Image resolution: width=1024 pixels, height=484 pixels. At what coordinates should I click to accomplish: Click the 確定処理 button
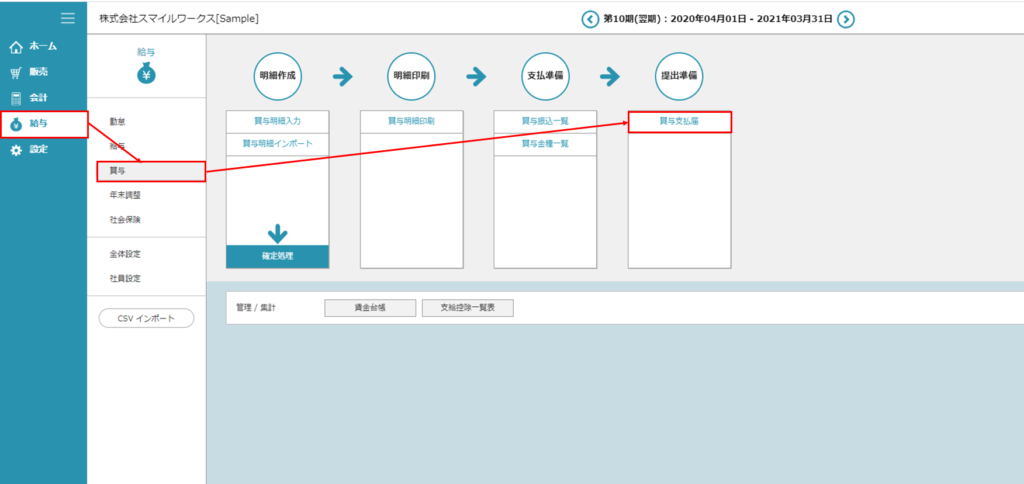coord(278,256)
